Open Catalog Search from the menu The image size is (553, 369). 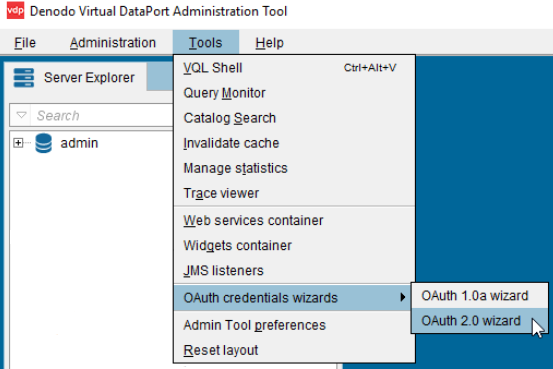[294, 118]
